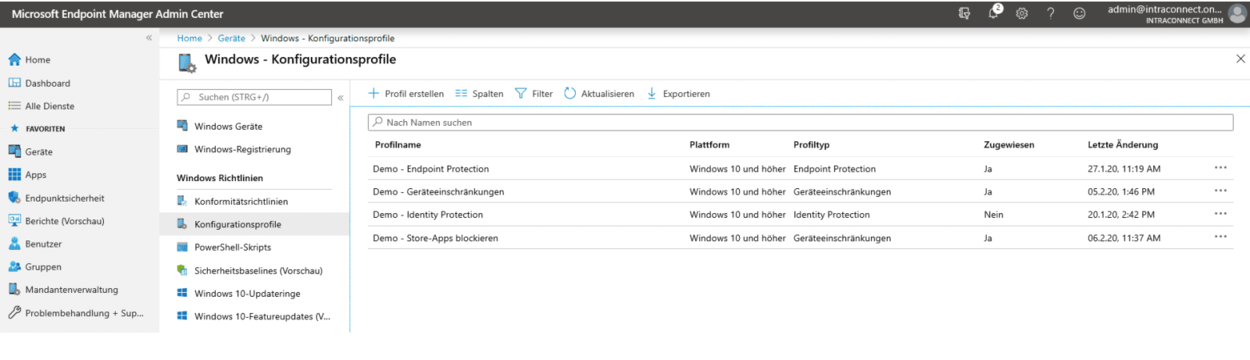1250x360 pixels.
Task: Open the directory and subscription filter icon
Action: click(x=964, y=14)
